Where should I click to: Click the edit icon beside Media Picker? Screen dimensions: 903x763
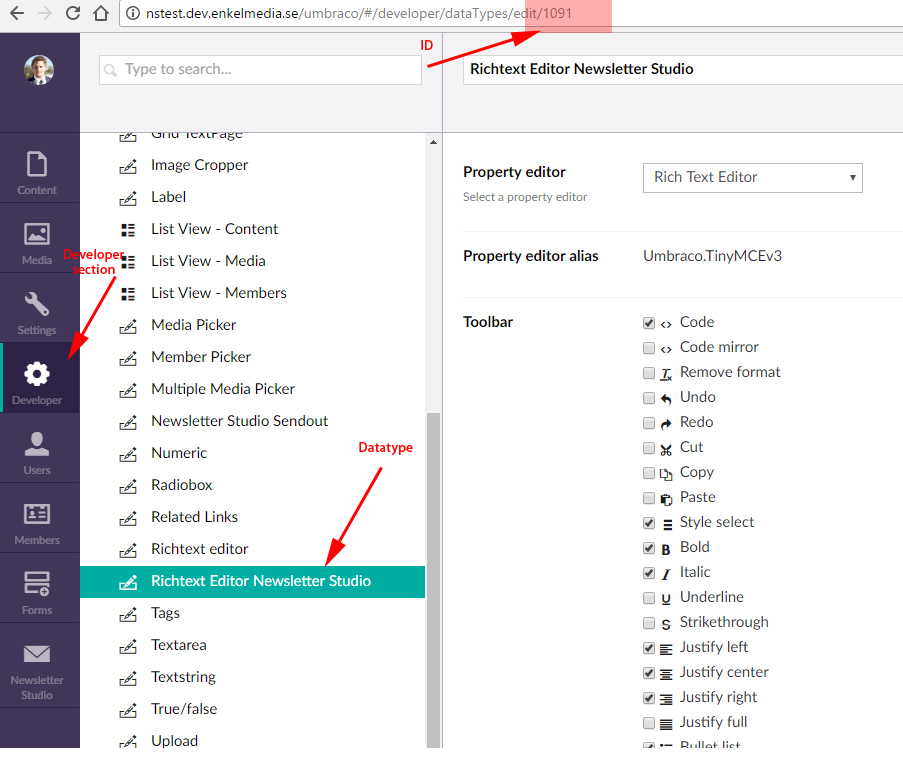pyautogui.click(x=128, y=326)
